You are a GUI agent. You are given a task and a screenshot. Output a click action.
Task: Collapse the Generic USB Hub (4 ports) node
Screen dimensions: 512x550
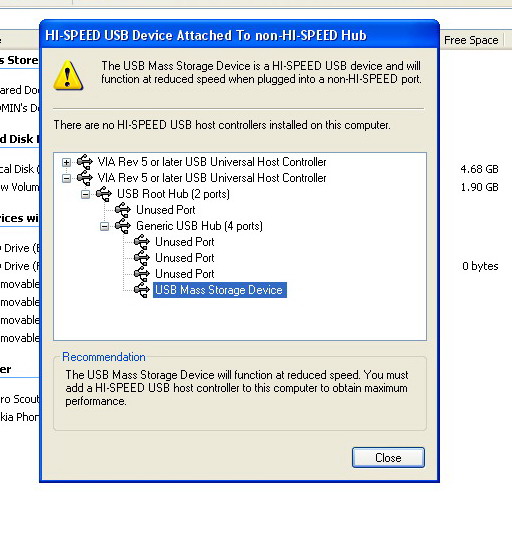(104, 227)
